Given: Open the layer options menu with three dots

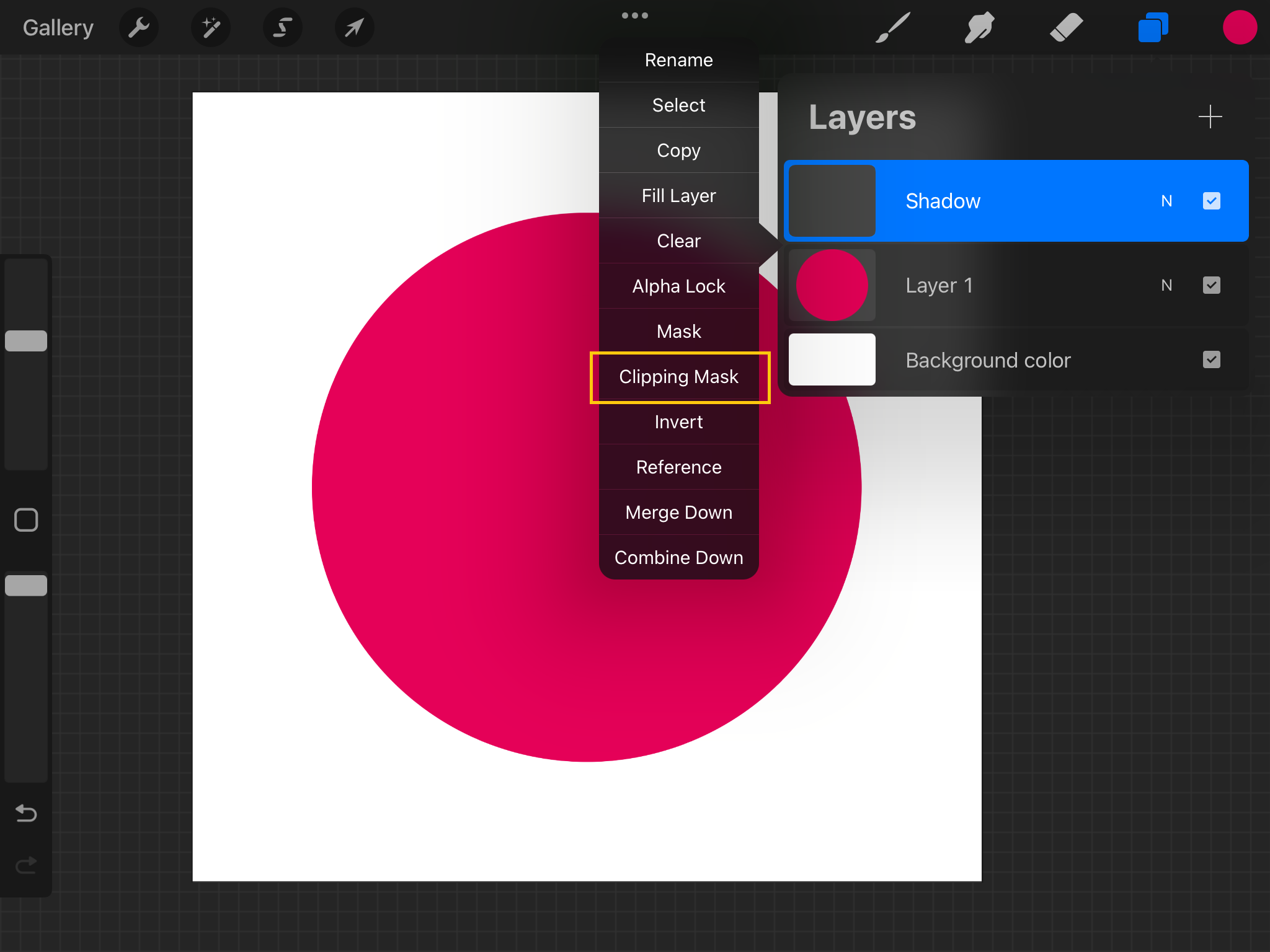Looking at the screenshot, I should point(634,15).
